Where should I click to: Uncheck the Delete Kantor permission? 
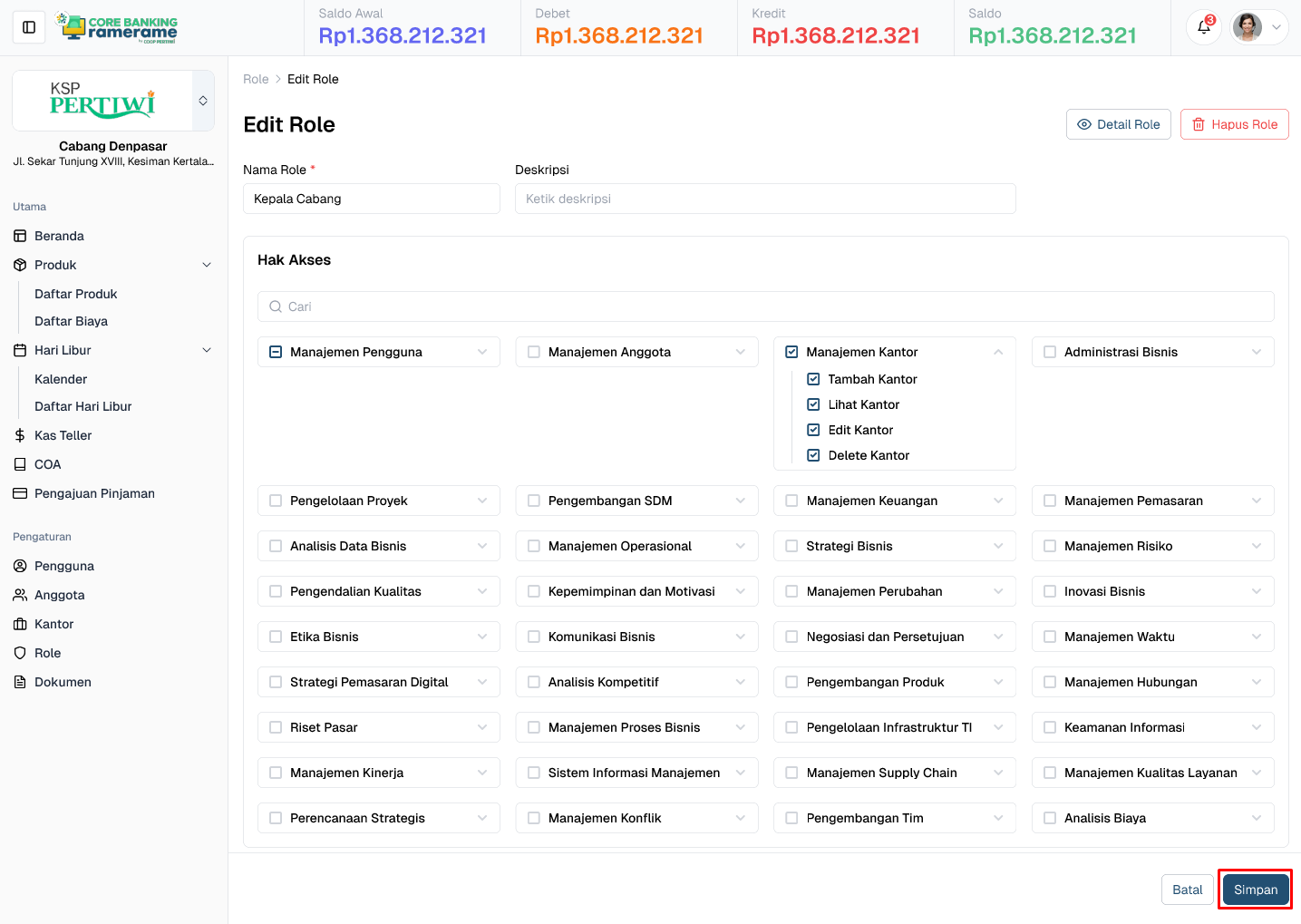813,455
